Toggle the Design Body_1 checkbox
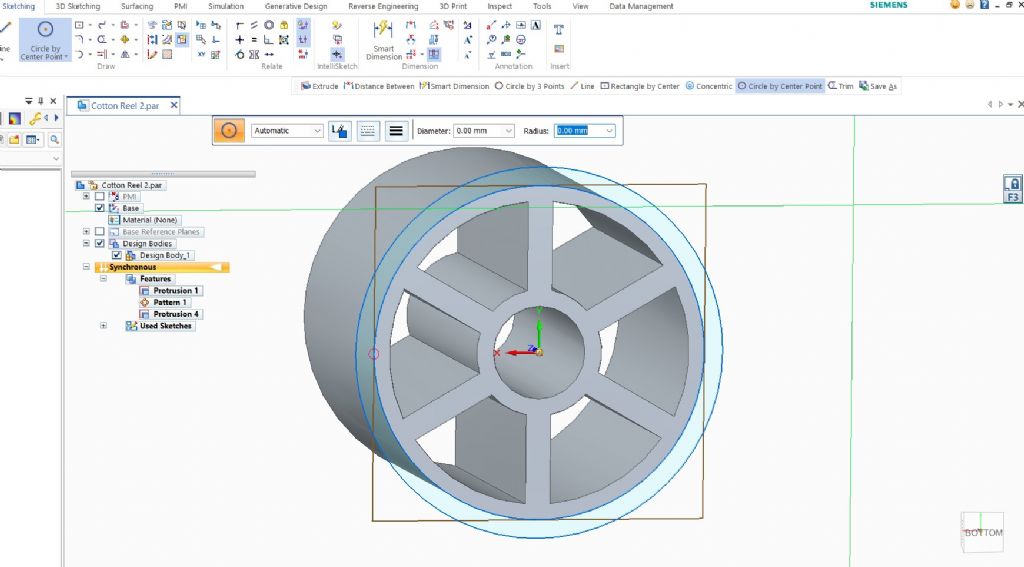Screen dimensions: 1024x567 pos(117,255)
